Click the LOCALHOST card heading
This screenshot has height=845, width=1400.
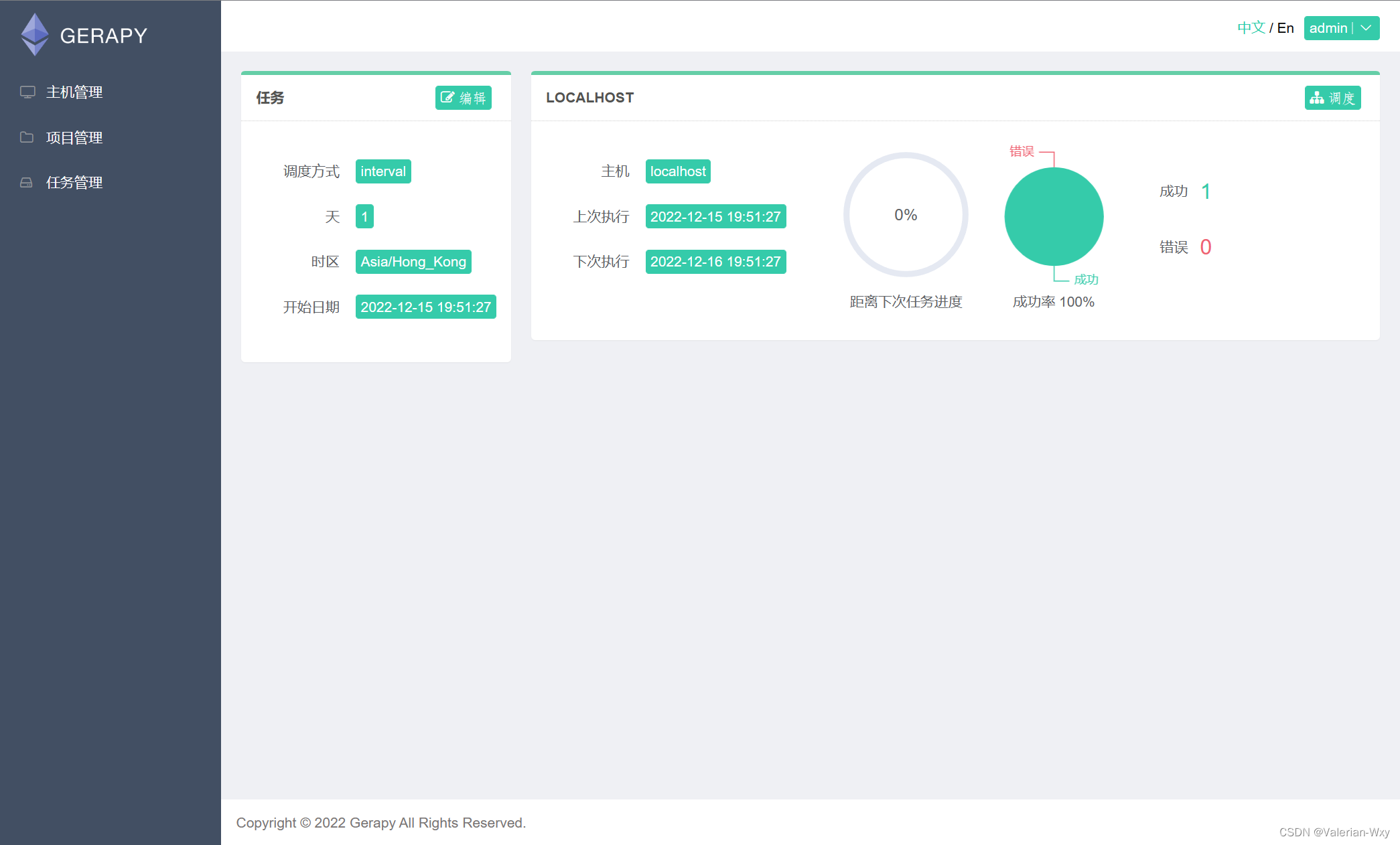point(590,98)
